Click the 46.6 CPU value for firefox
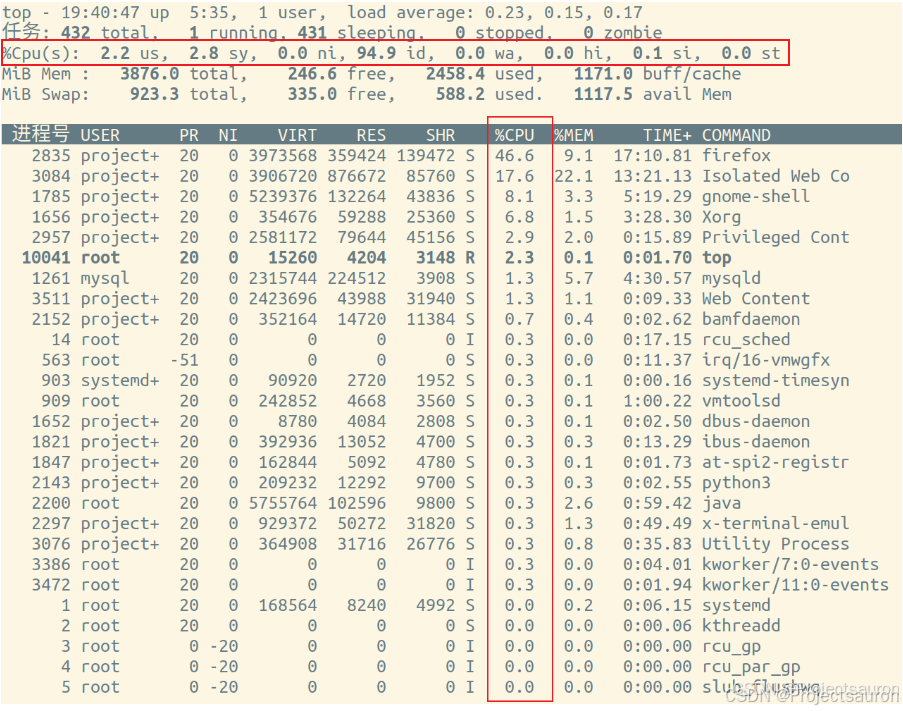903x711 pixels. [514, 155]
